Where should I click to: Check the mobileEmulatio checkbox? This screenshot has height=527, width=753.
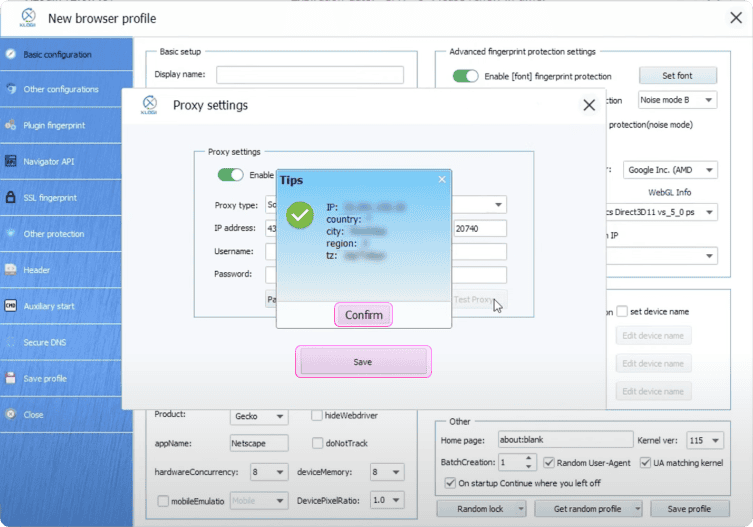(163, 501)
